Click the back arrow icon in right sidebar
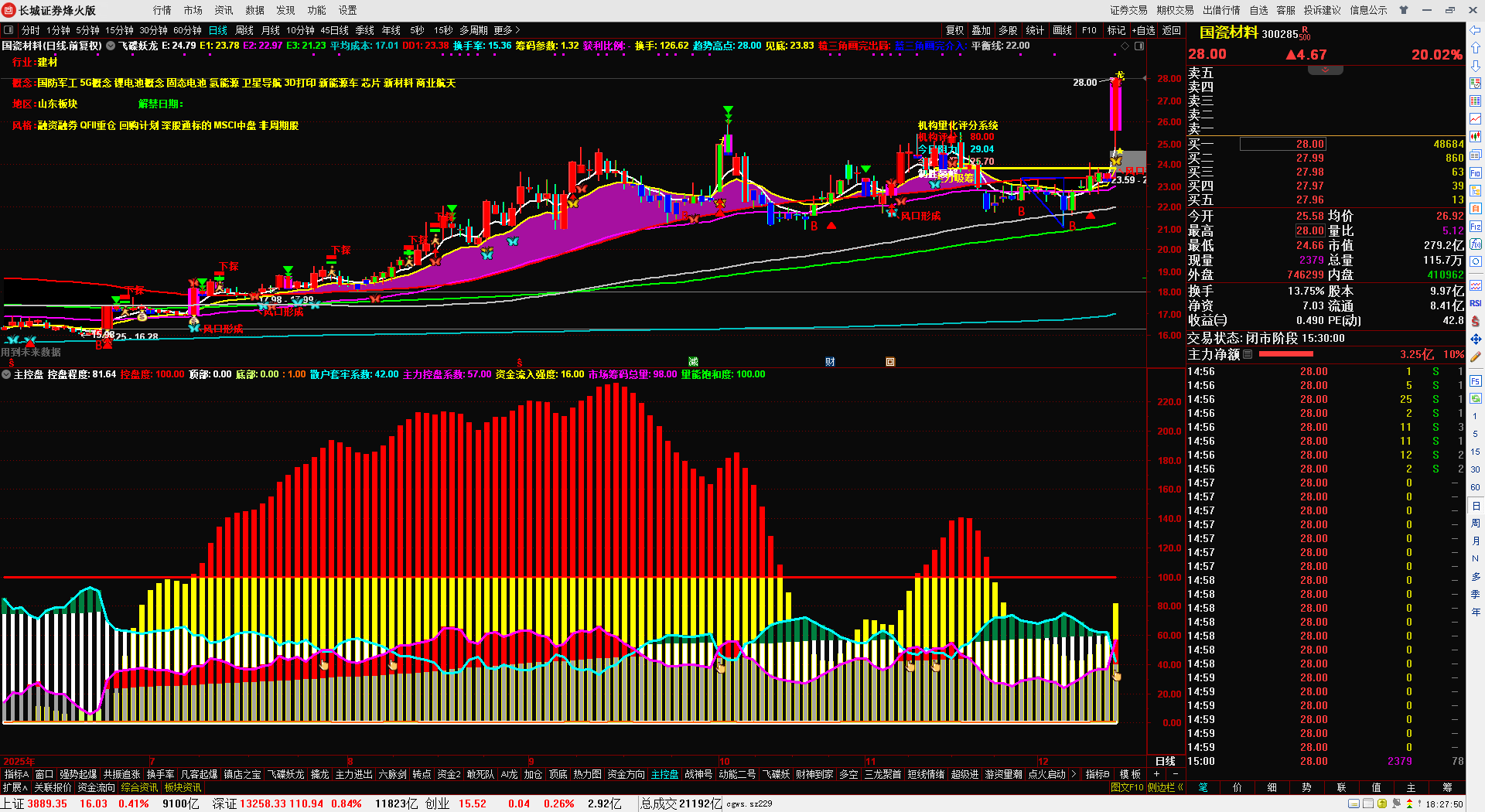The width and height of the screenshot is (1485, 812). [x=1476, y=30]
